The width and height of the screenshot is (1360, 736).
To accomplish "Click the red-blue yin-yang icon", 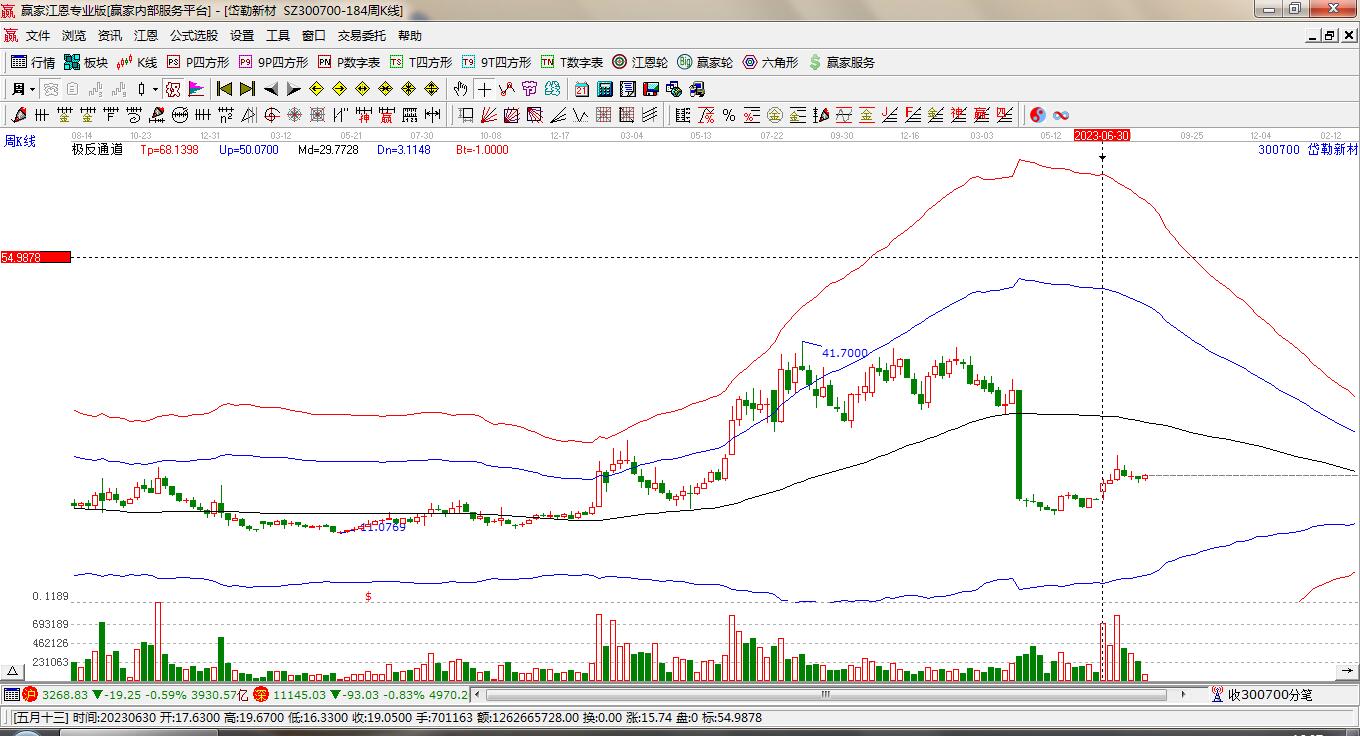I will point(1038,115).
